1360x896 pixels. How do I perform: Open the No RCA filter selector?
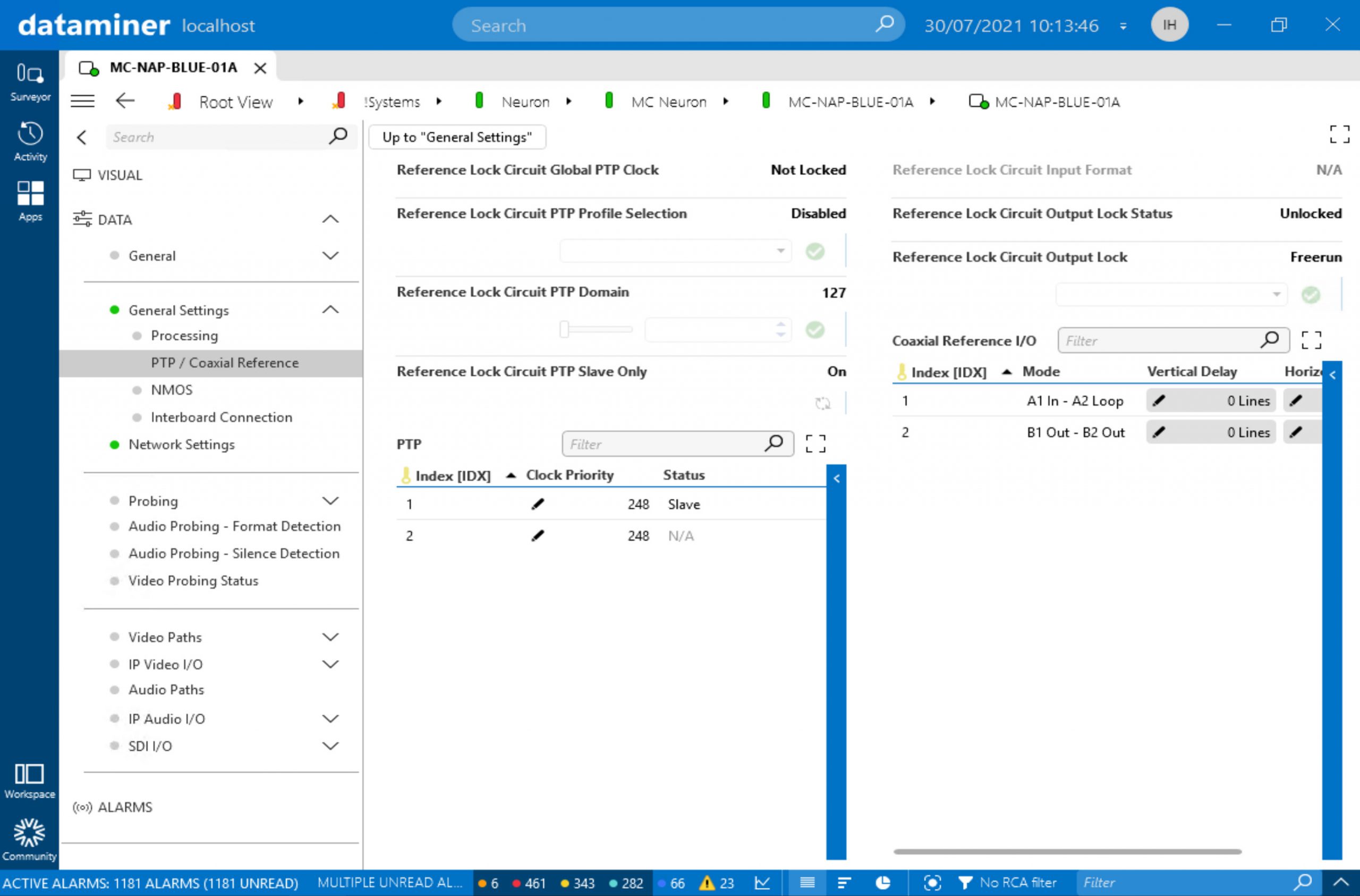(1008, 883)
